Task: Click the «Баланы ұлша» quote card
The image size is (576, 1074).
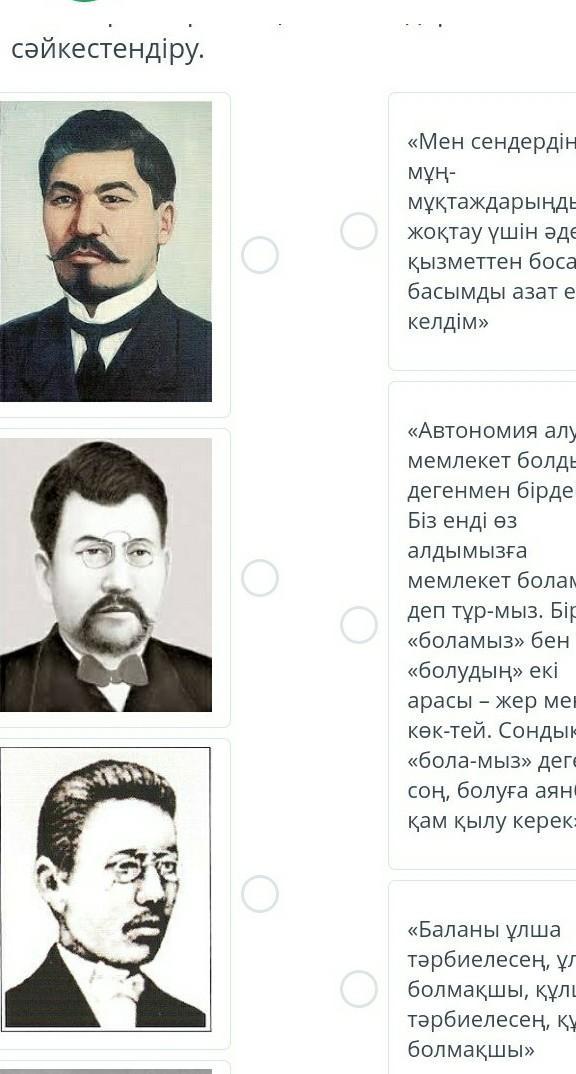Action: point(482,977)
